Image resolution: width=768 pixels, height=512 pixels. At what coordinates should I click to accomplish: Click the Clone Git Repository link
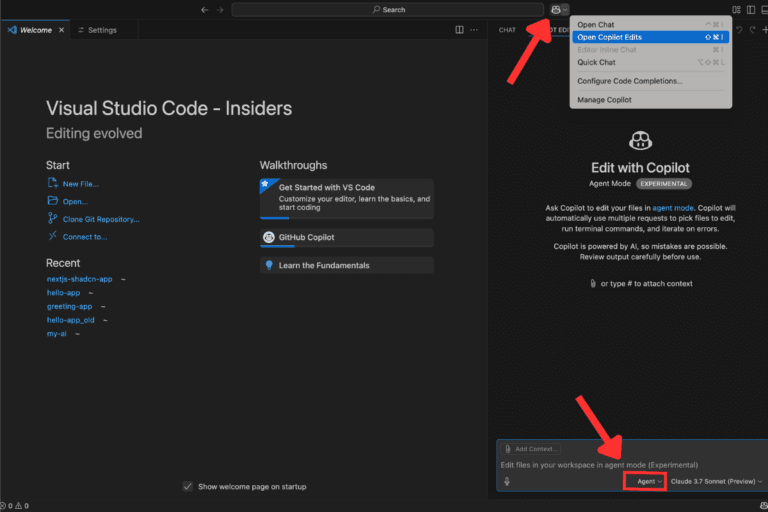pyautogui.click(x=100, y=219)
